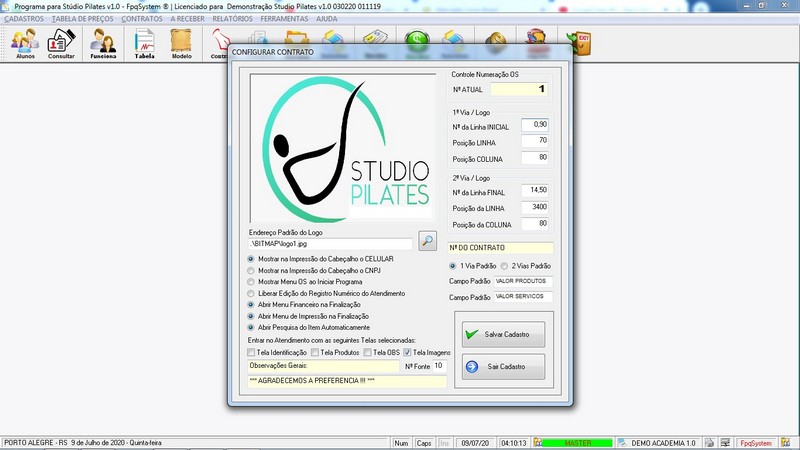Screen dimensions: 800x450
Task: Click the EXIT door icon
Action: [x=579, y=42]
